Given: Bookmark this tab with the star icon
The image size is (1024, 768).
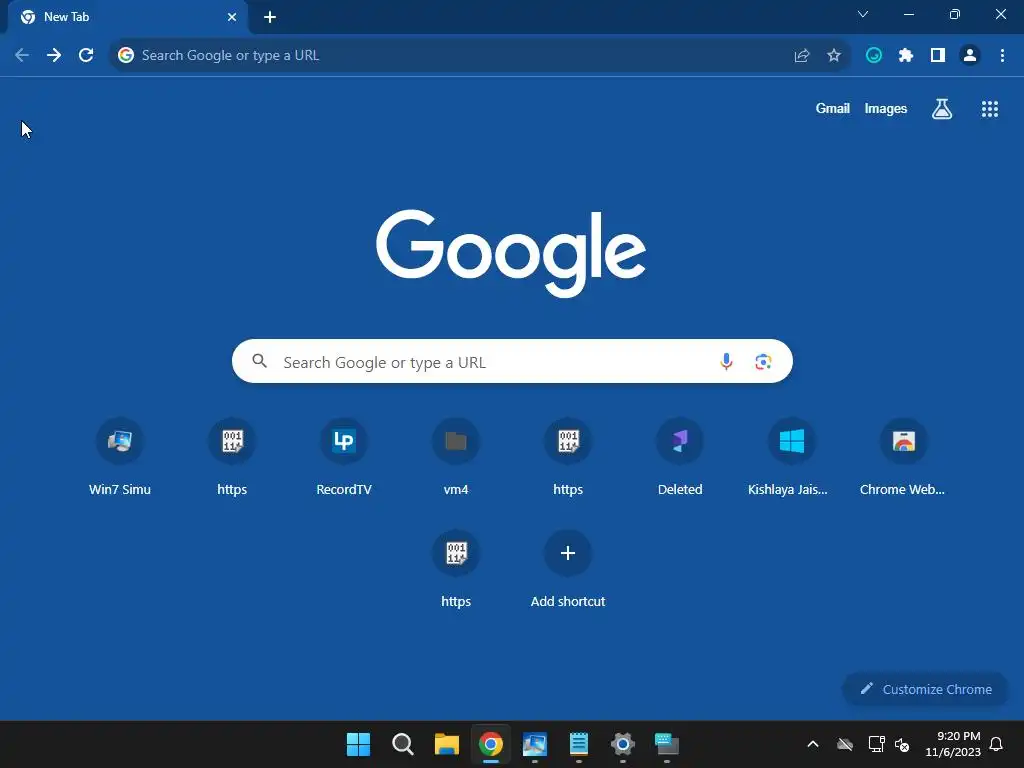Looking at the screenshot, I should tap(834, 56).
